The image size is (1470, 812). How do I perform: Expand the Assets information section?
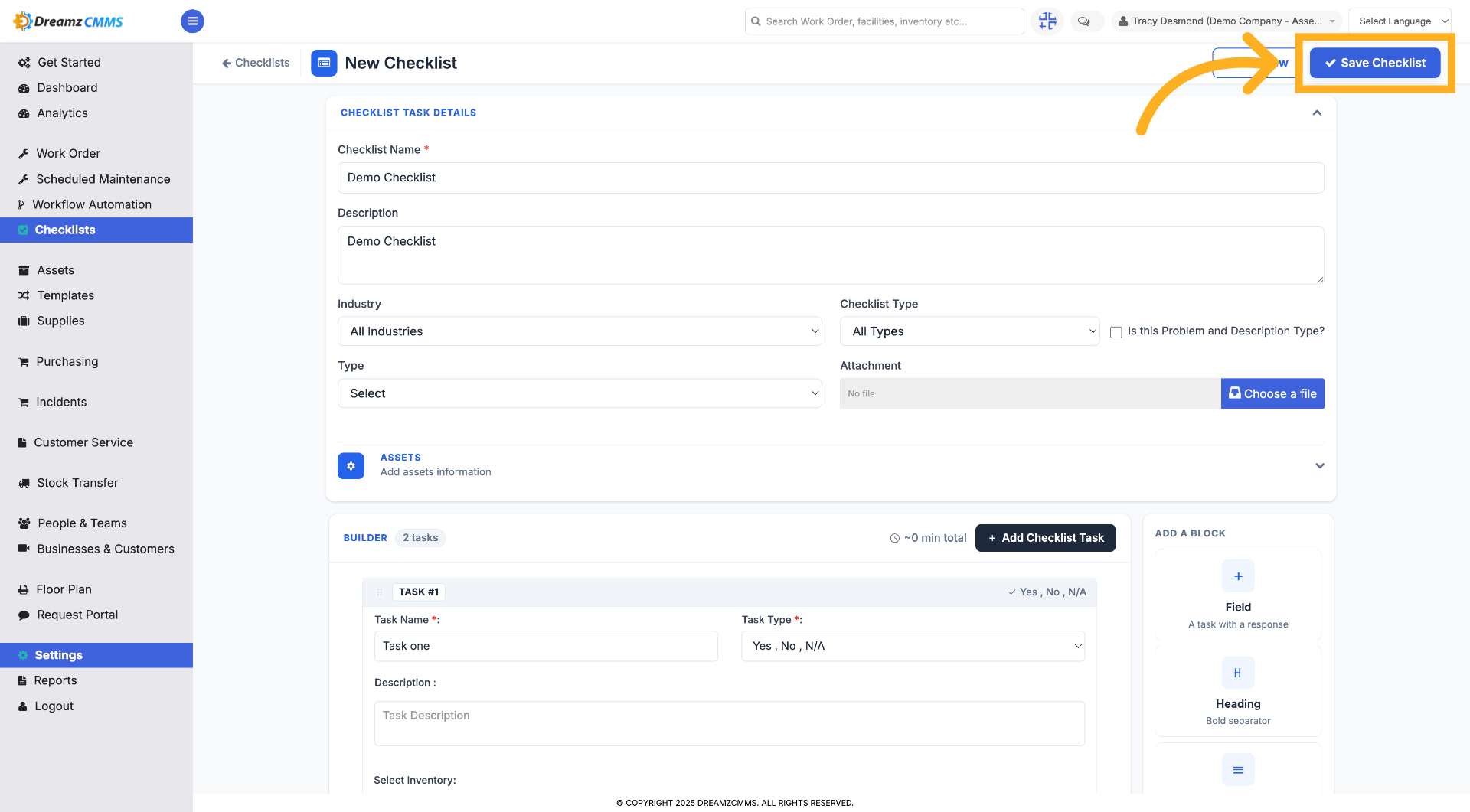click(1319, 465)
